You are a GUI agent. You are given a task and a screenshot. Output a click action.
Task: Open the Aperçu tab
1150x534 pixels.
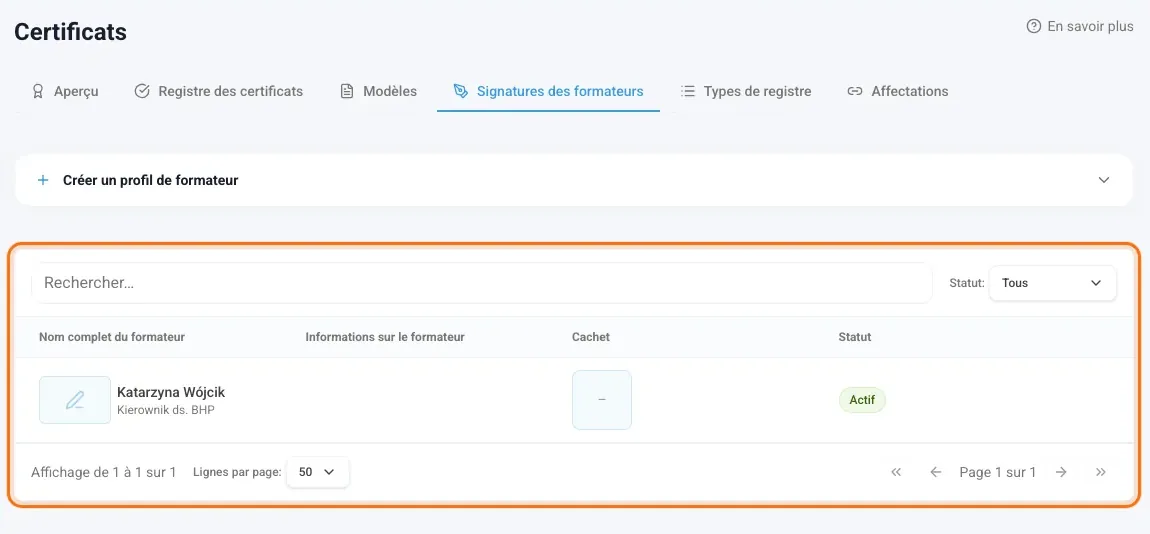65,91
